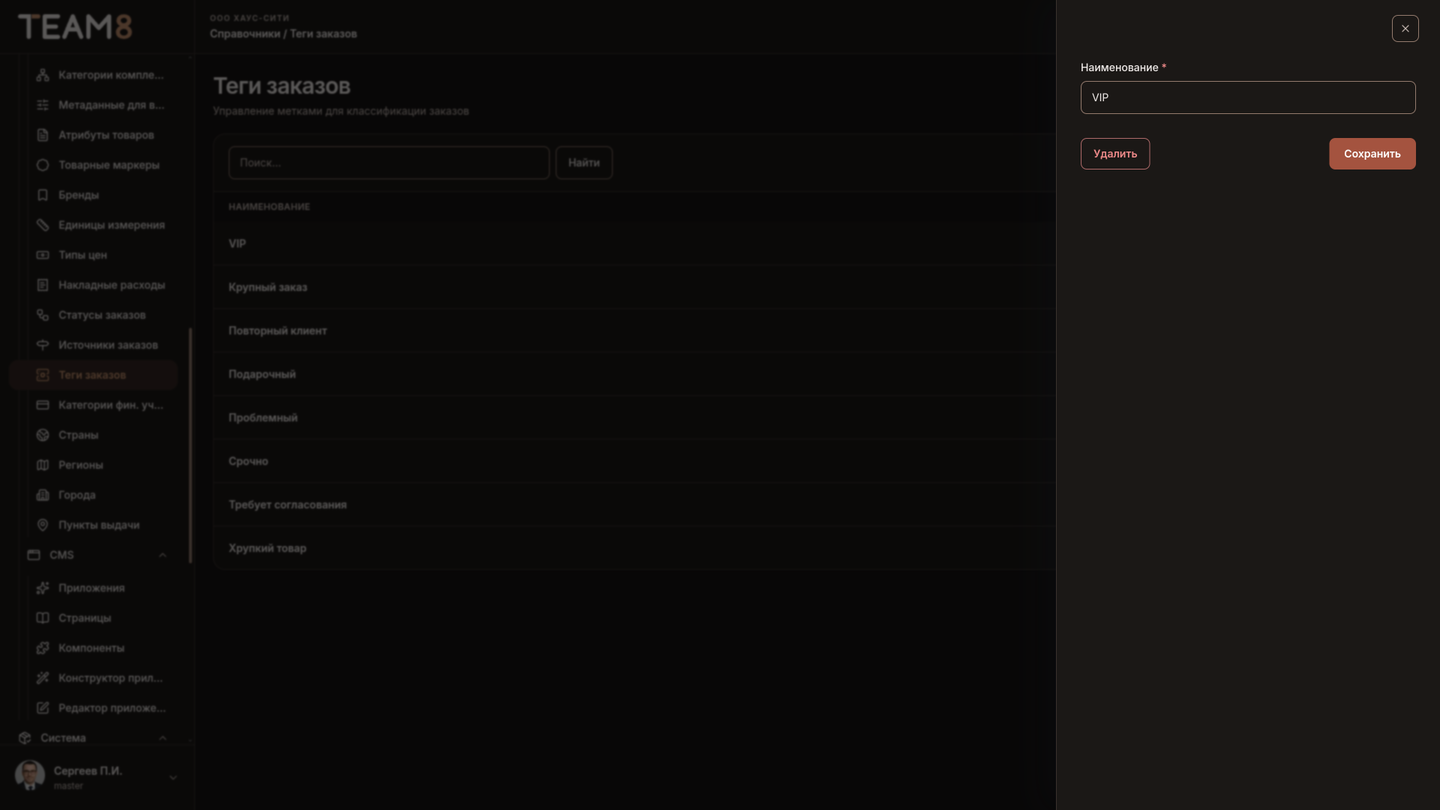Screen dimensions: 1440x810
Task: Click the Приложения icon under CMS
Action: (42, 588)
